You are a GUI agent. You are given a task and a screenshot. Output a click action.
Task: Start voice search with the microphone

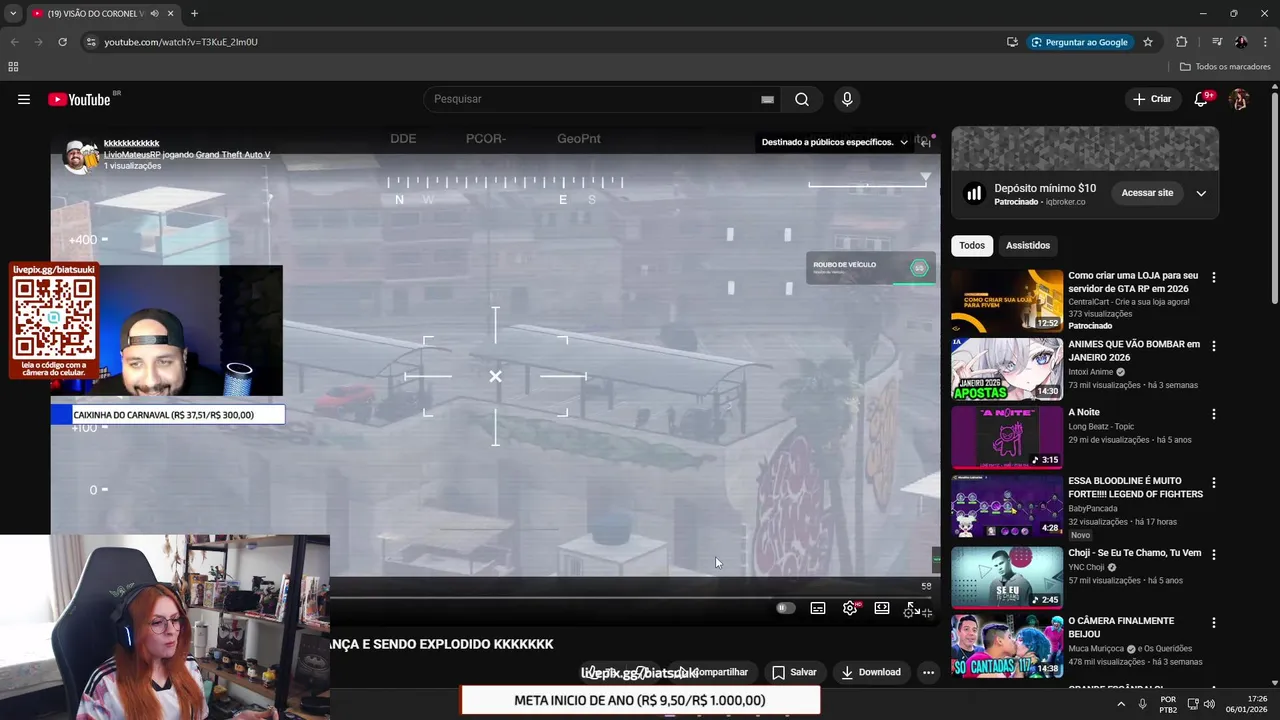847,99
